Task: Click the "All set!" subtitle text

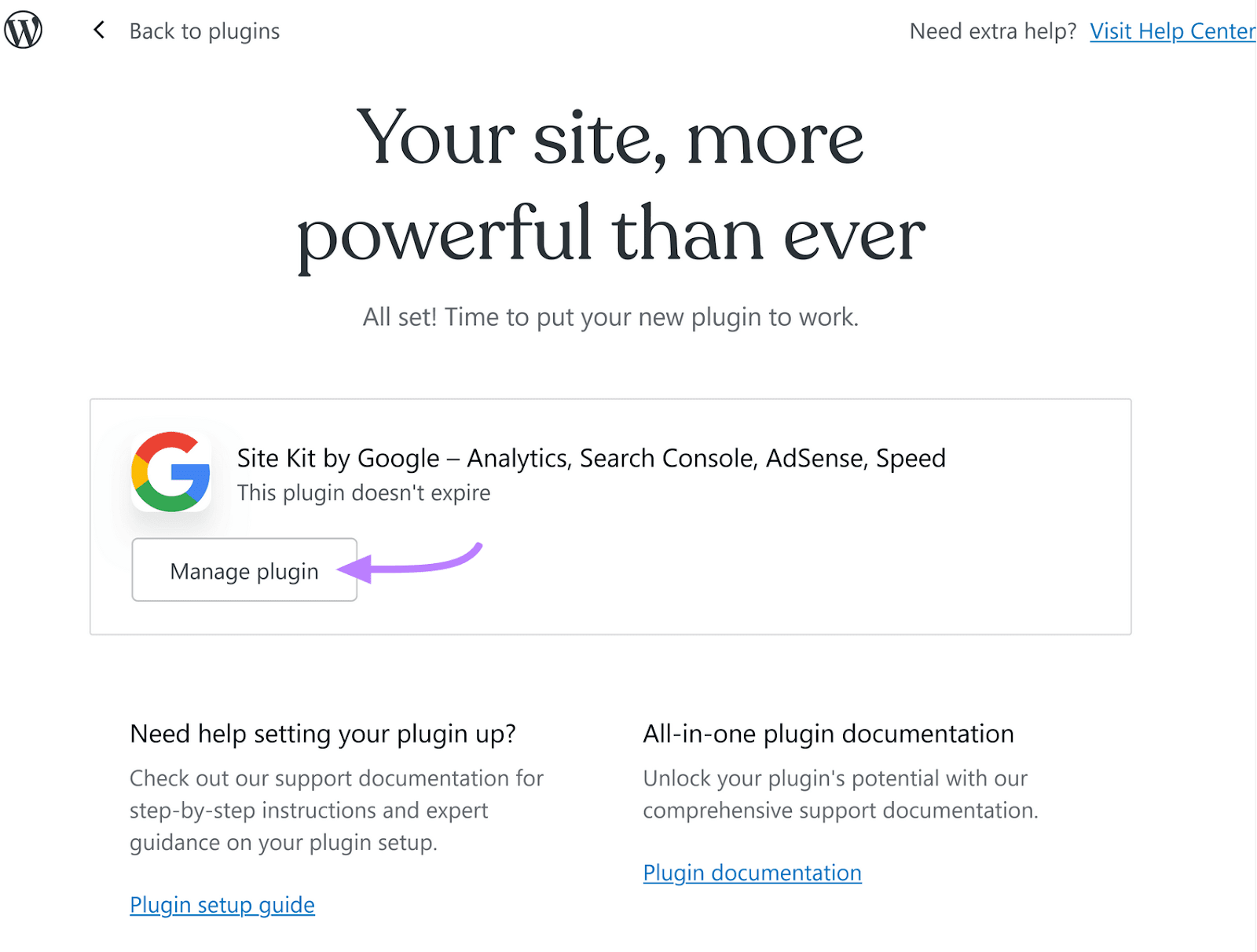Action: 610,317
